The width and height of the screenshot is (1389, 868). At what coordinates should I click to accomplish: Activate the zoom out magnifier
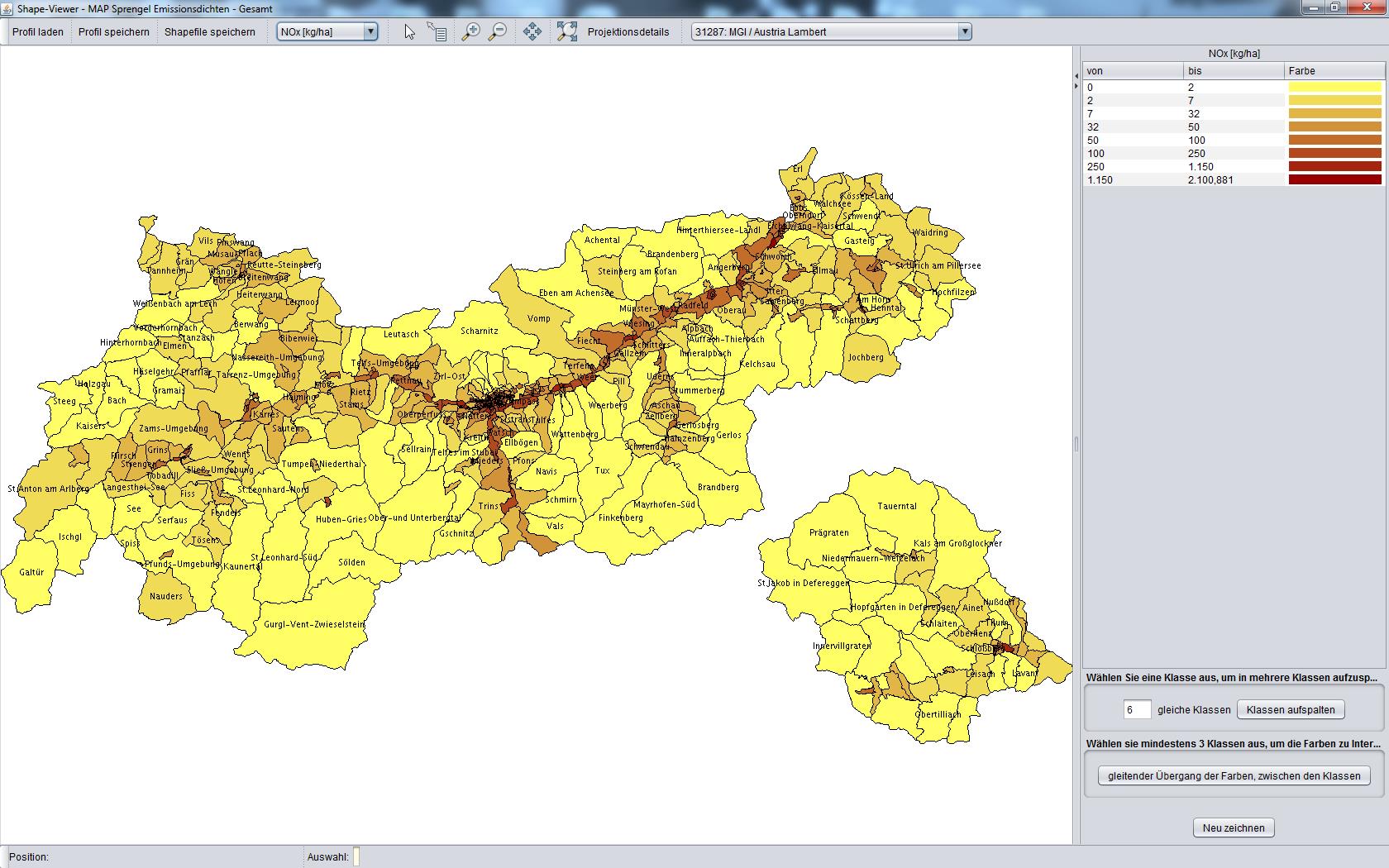point(498,32)
